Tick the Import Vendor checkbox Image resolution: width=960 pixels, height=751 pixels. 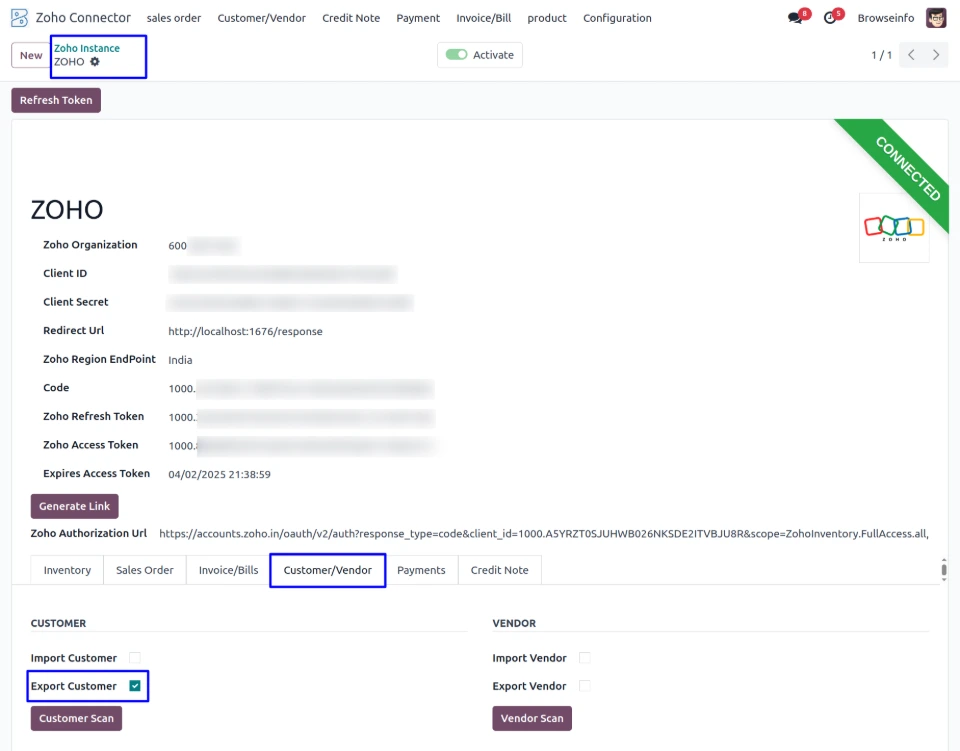click(x=585, y=658)
